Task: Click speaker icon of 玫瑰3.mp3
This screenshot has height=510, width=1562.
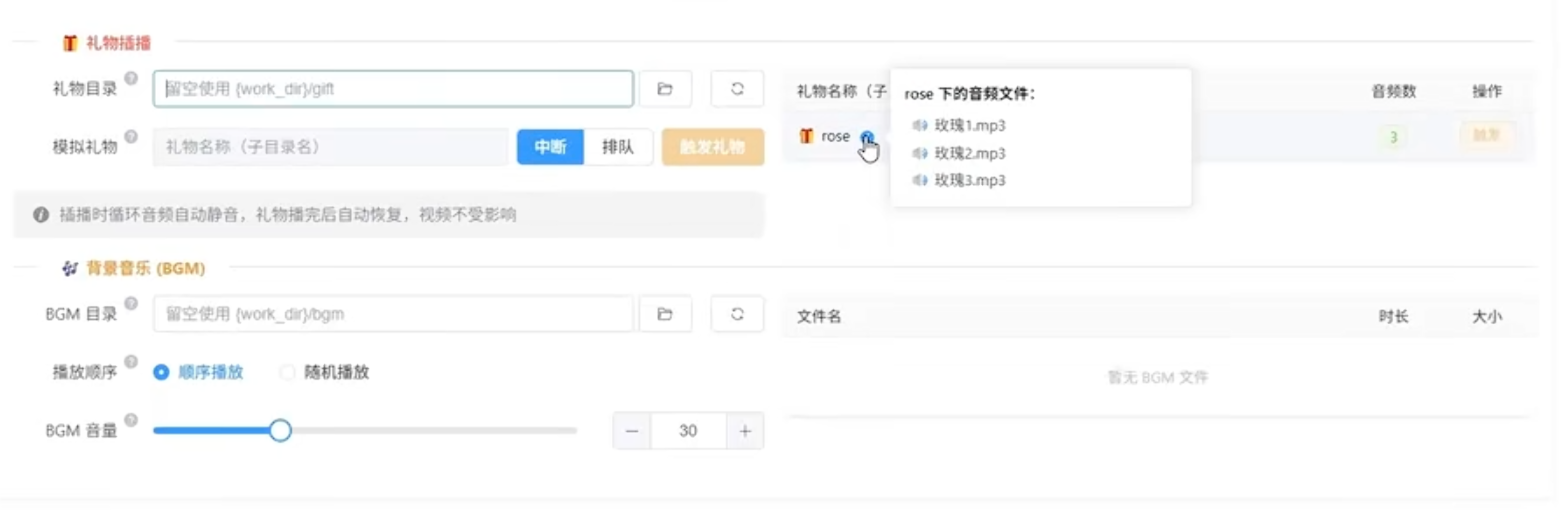Action: [920, 180]
